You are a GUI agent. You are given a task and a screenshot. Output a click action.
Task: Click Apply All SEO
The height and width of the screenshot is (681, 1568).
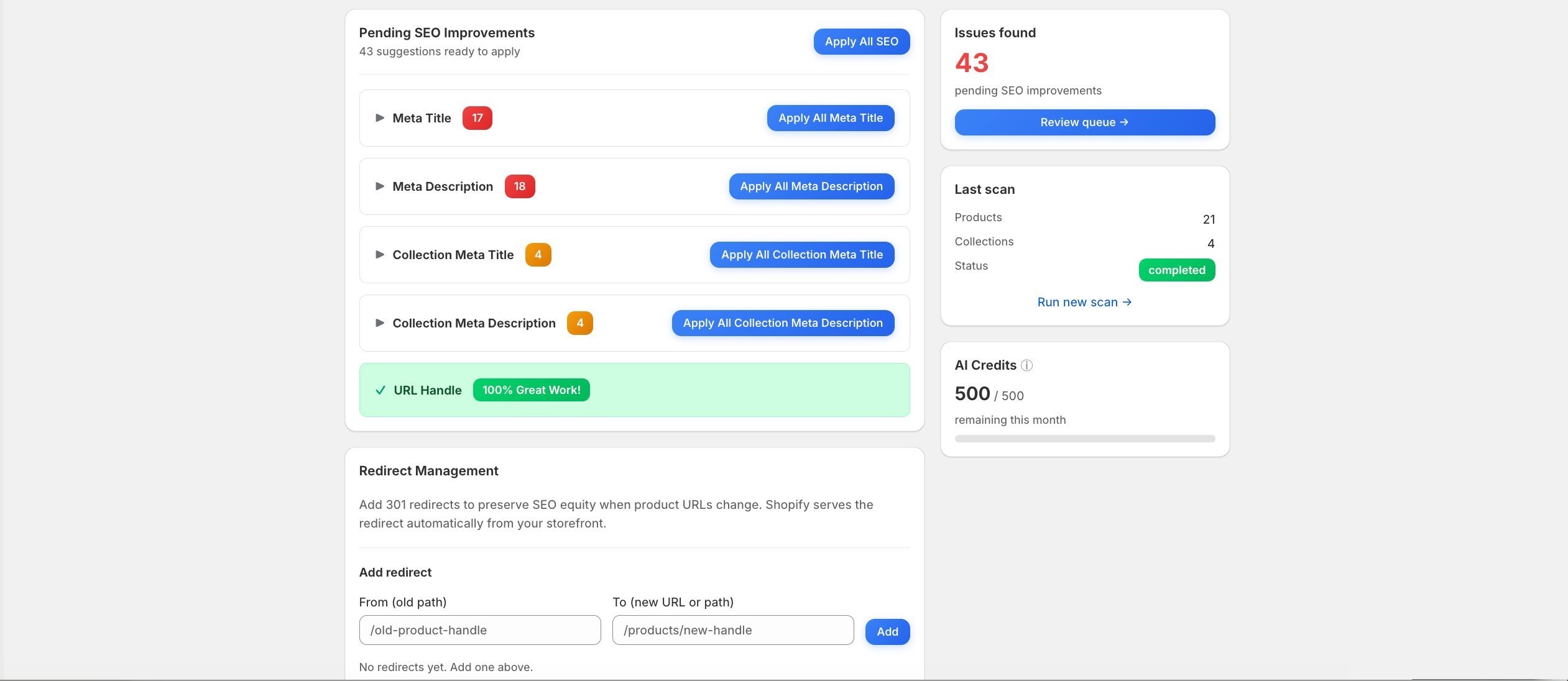pyautogui.click(x=861, y=41)
